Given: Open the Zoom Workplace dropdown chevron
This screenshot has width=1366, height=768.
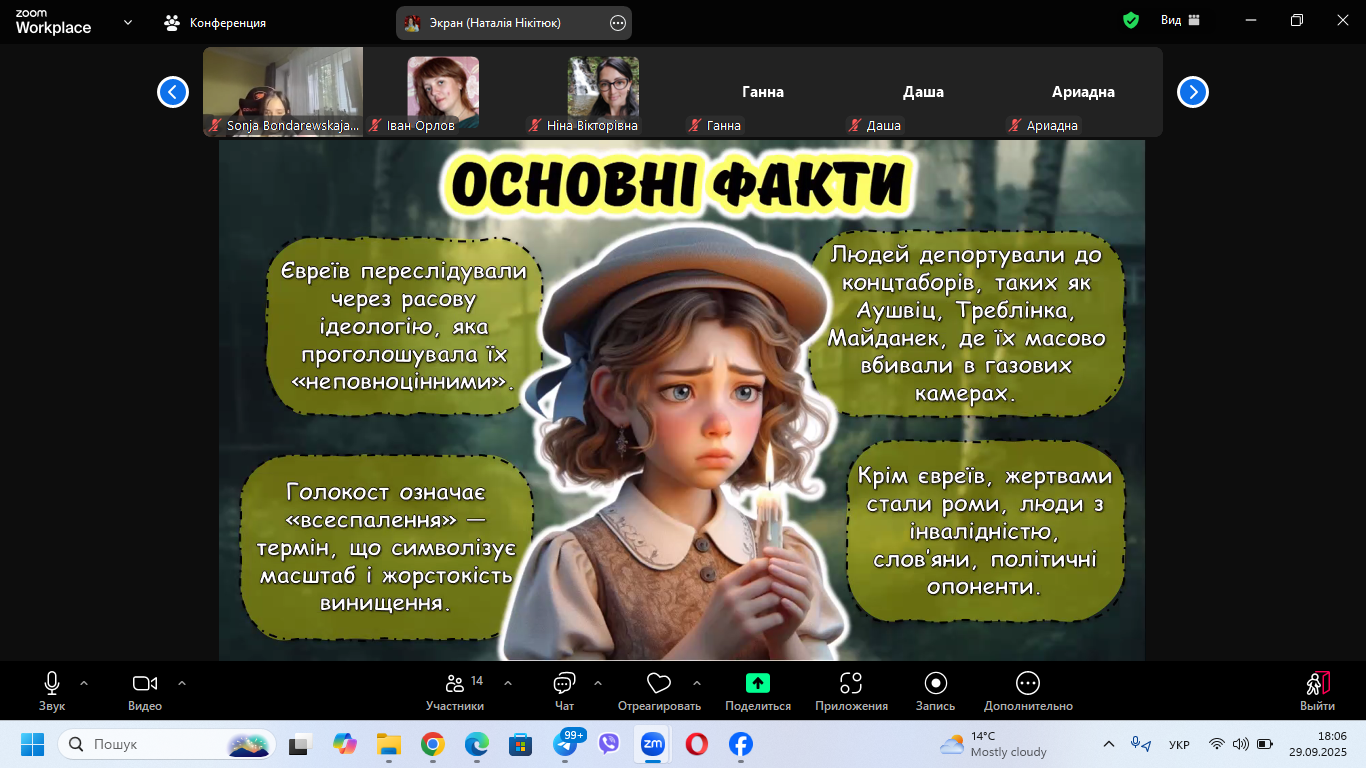Looking at the screenshot, I should (128, 22).
